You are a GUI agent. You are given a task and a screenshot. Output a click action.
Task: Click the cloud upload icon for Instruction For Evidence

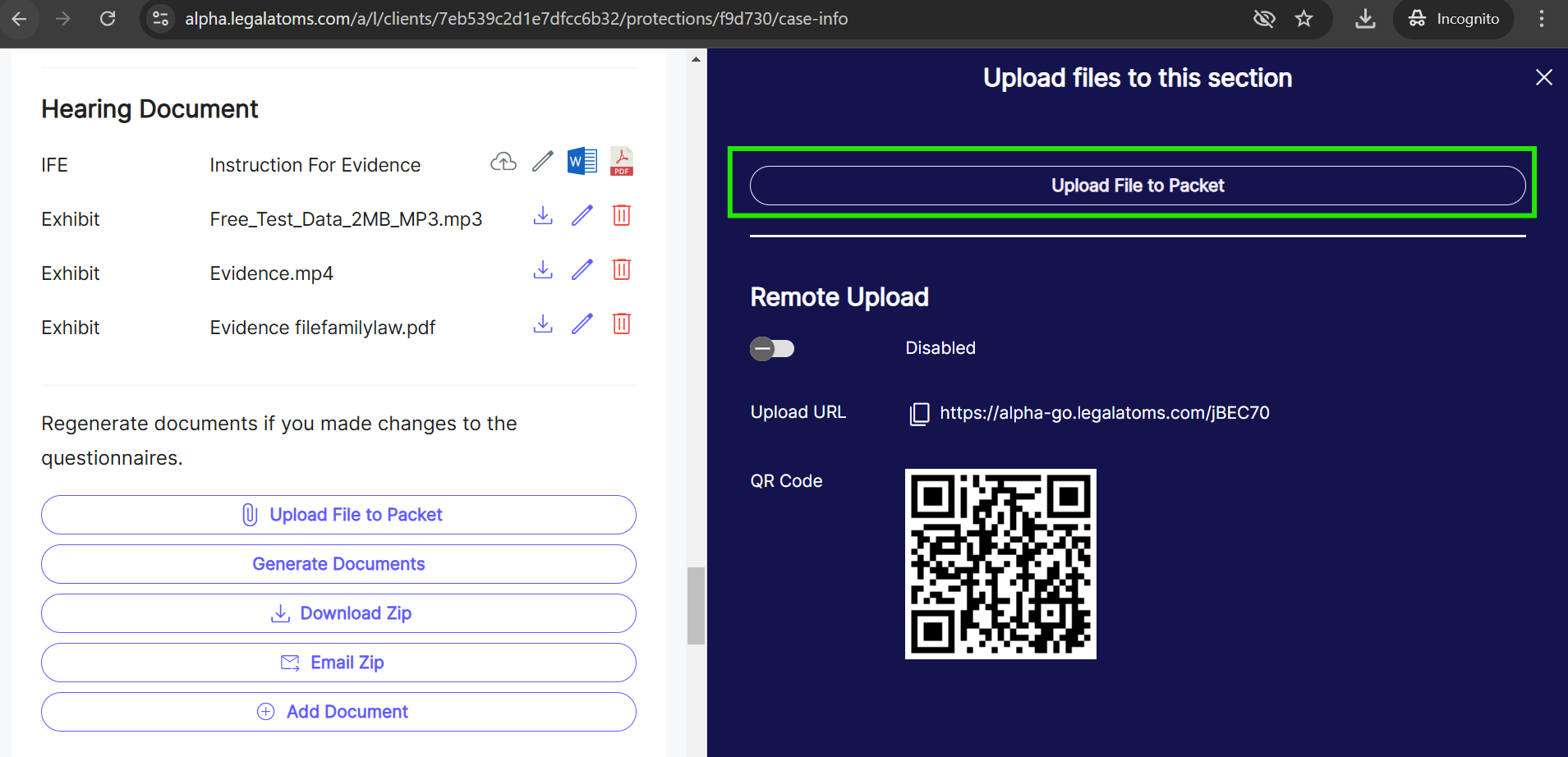coord(504,162)
